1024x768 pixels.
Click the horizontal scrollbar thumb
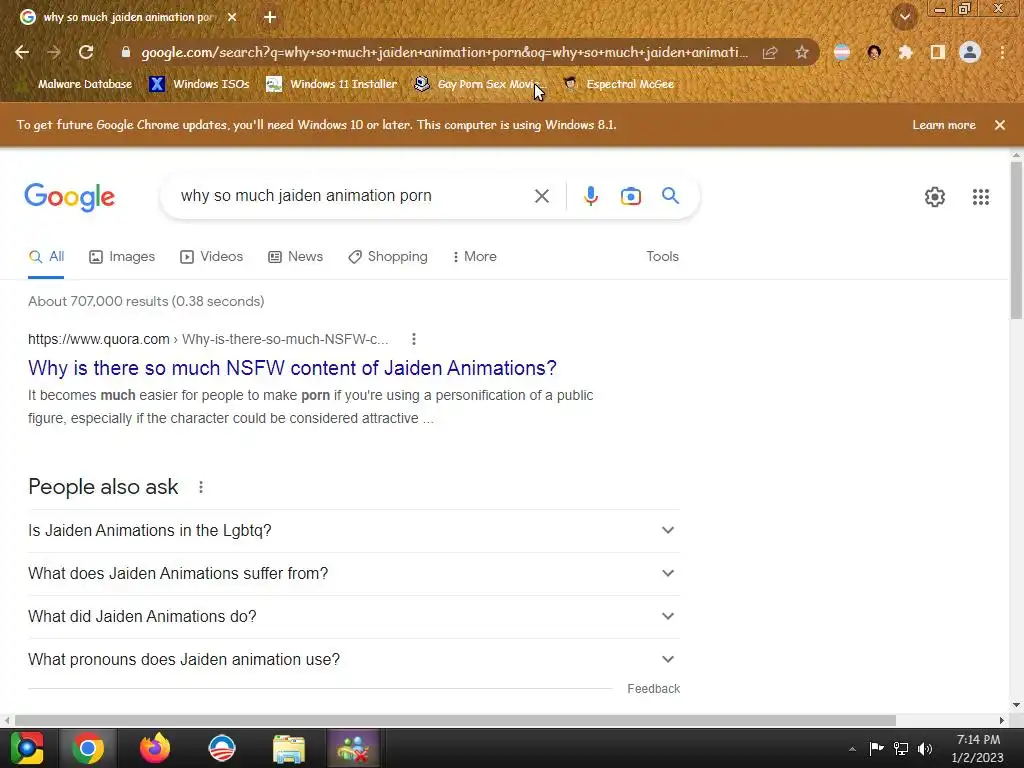click(455, 720)
